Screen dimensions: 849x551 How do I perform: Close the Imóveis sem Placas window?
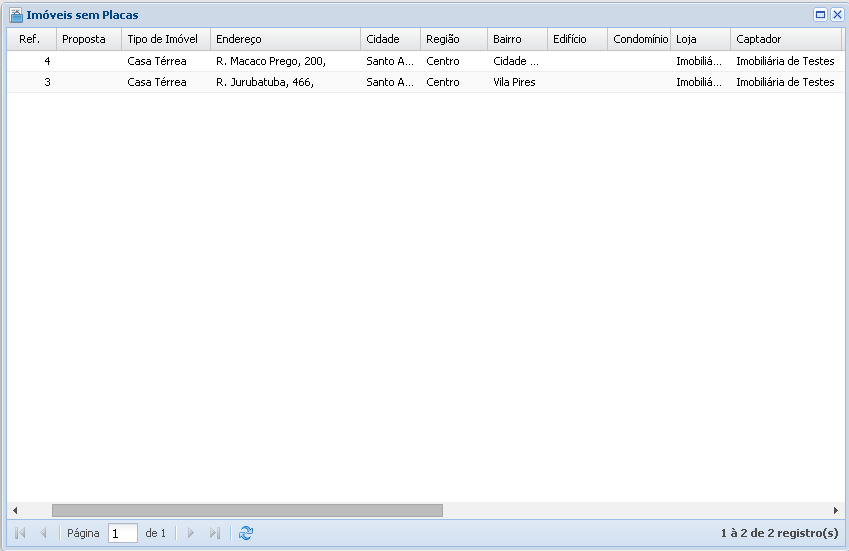click(836, 15)
